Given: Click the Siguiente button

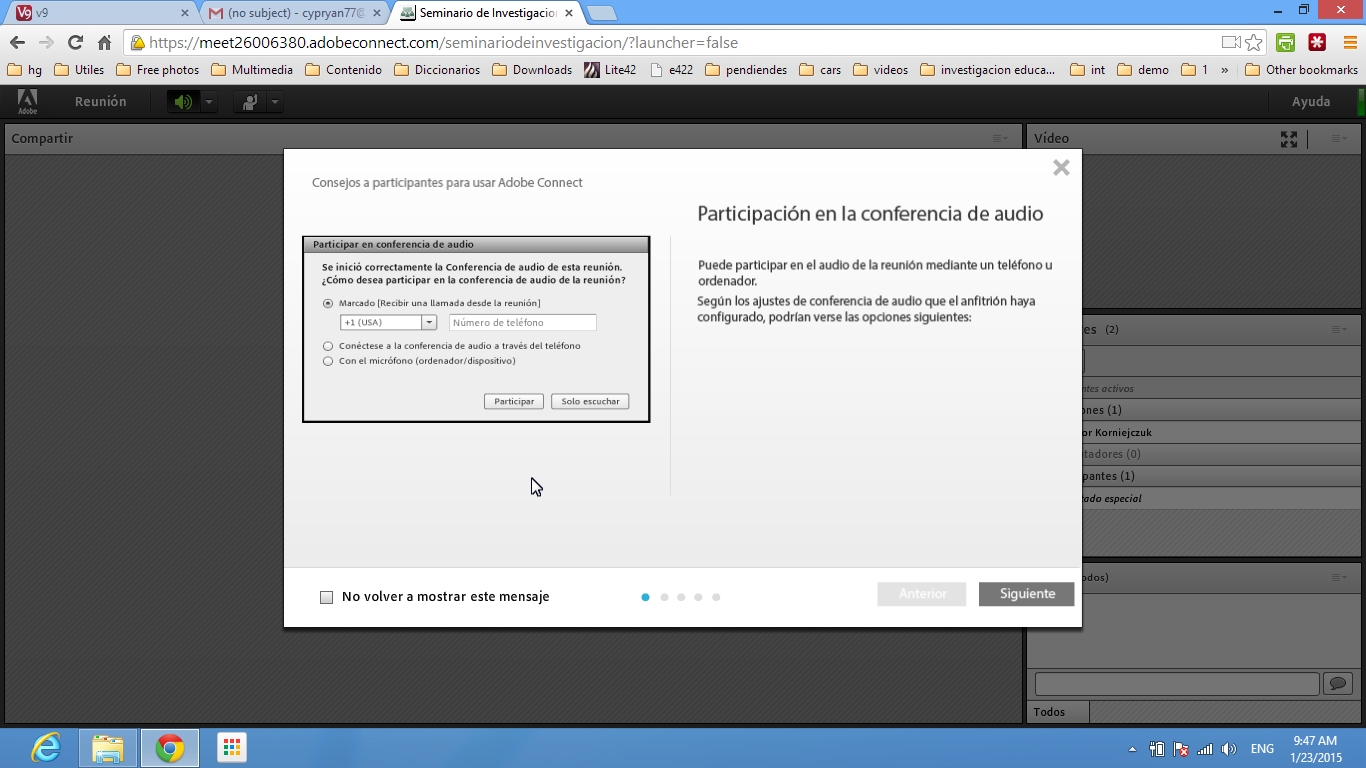Looking at the screenshot, I should tap(1026, 594).
